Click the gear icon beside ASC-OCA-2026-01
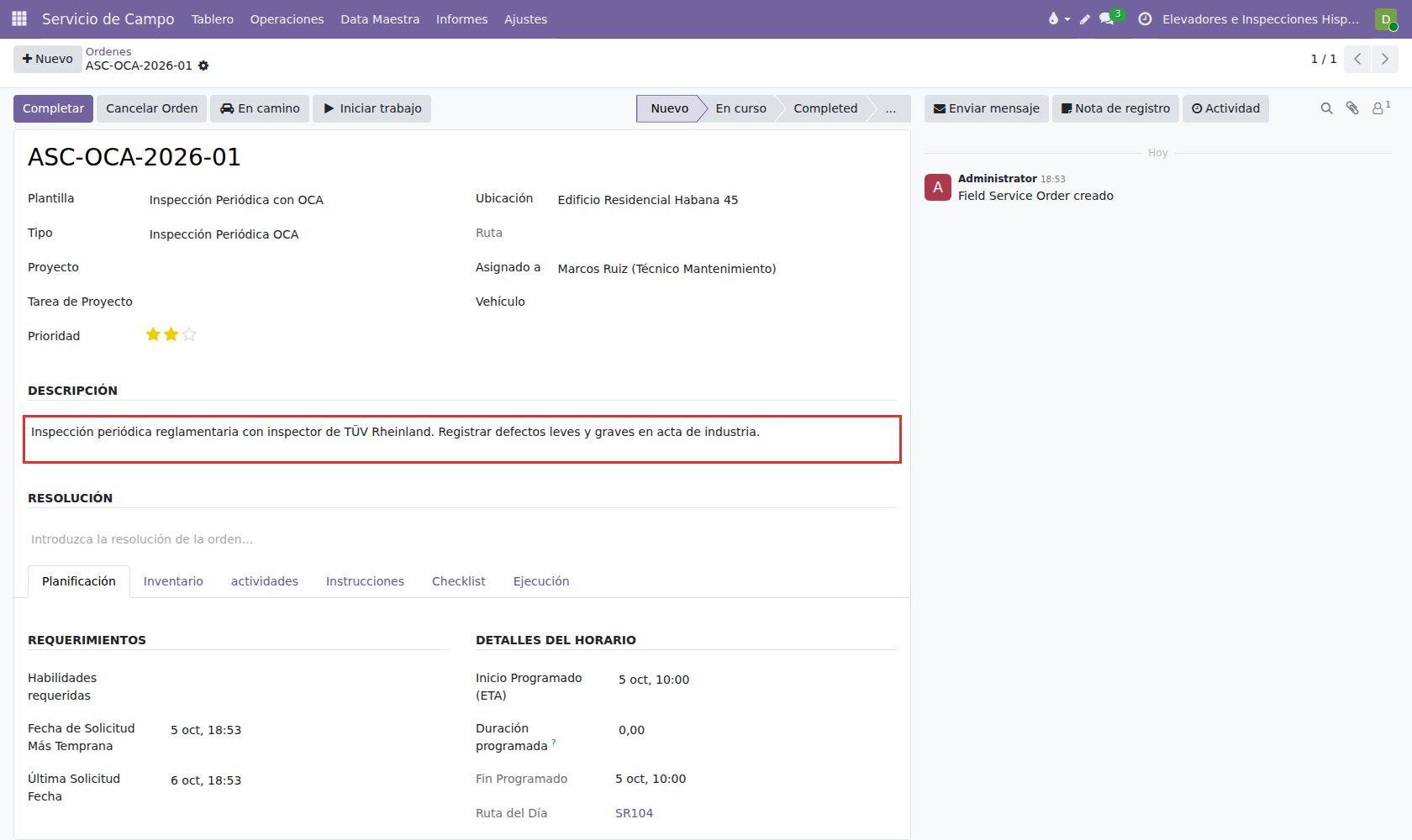Screen dimensions: 1412x840 coord(203,66)
